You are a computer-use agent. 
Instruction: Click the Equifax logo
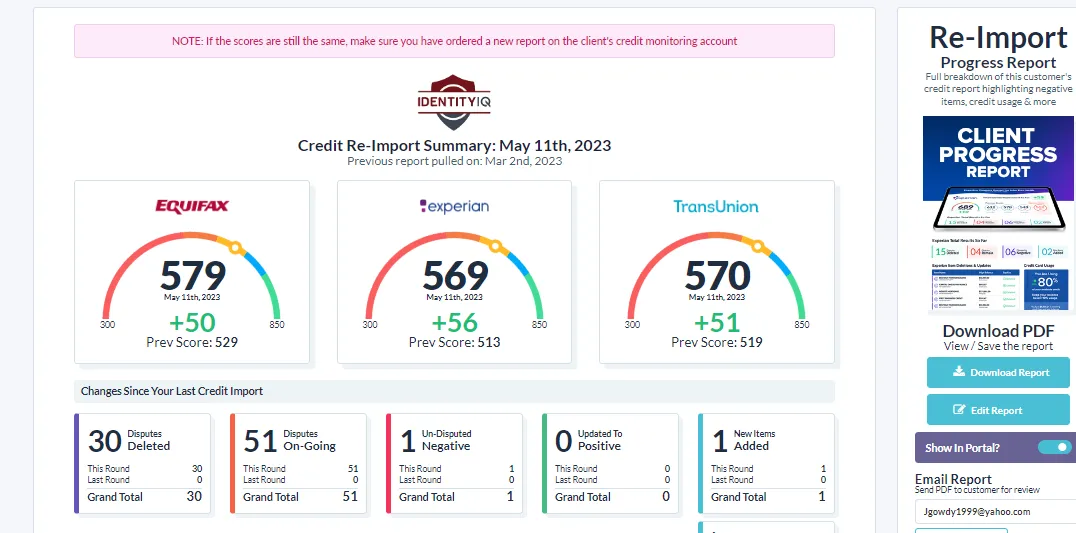(191, 206)
